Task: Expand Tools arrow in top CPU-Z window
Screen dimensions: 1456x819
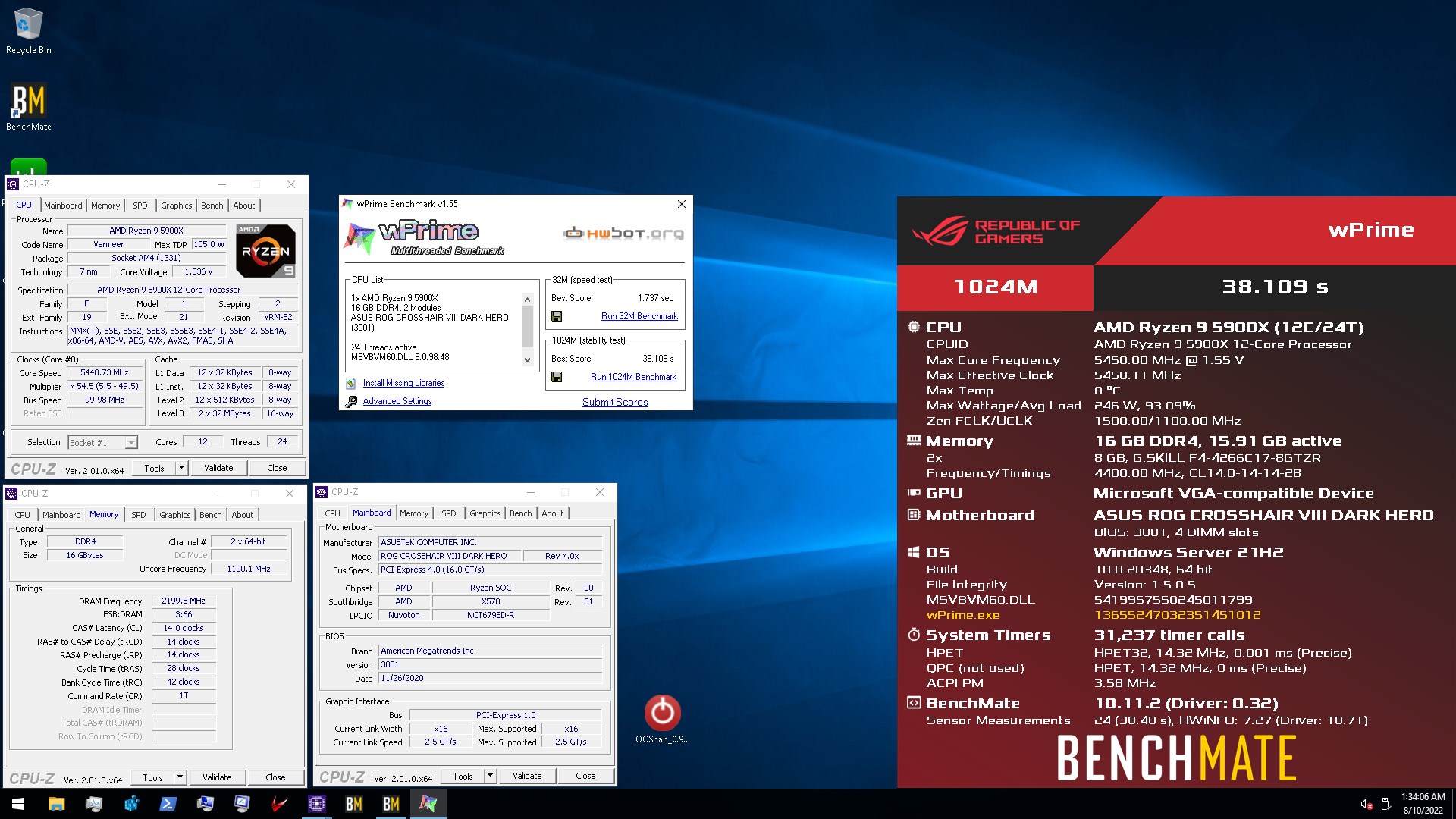Action: pyautogui.click(x=181, y=468)
